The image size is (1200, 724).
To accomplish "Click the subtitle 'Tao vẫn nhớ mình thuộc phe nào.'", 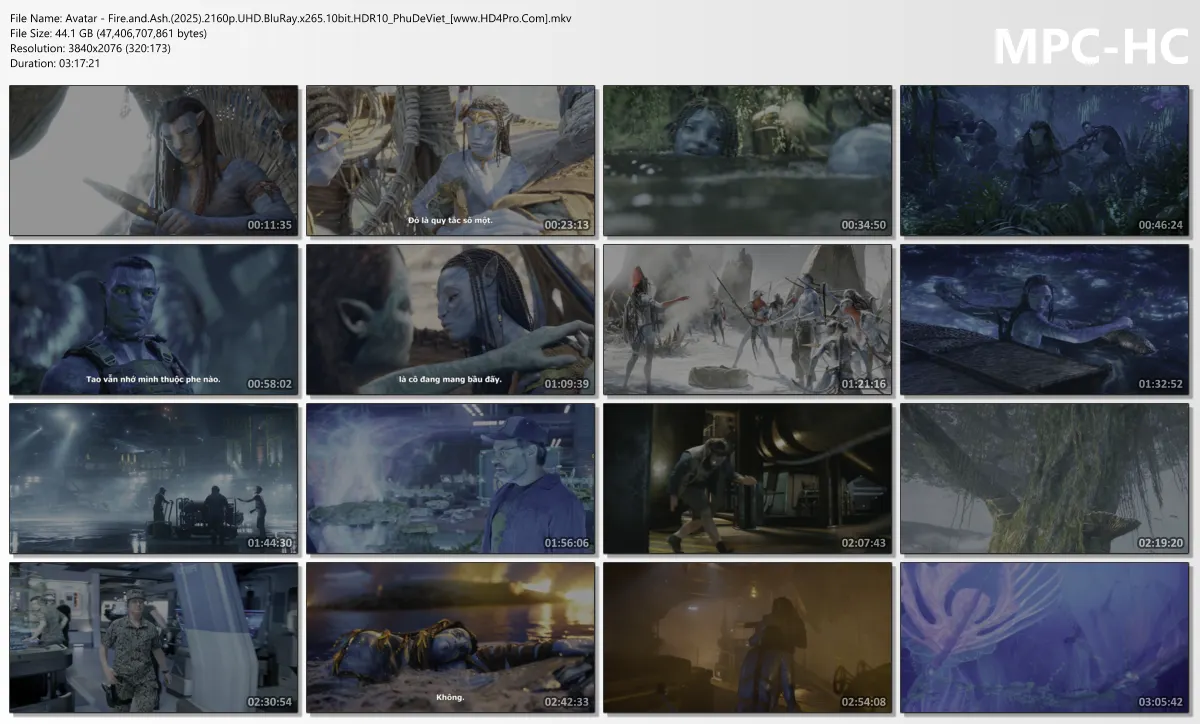I will [154, 379].
